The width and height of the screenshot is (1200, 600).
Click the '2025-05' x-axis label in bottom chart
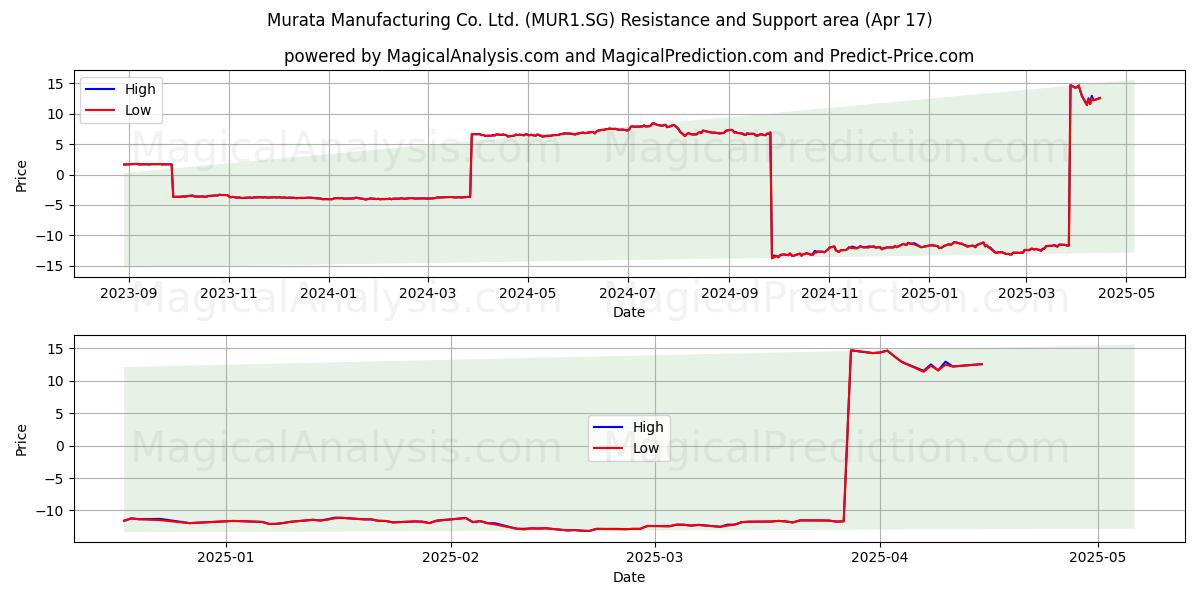click(x=1098, y=558)
